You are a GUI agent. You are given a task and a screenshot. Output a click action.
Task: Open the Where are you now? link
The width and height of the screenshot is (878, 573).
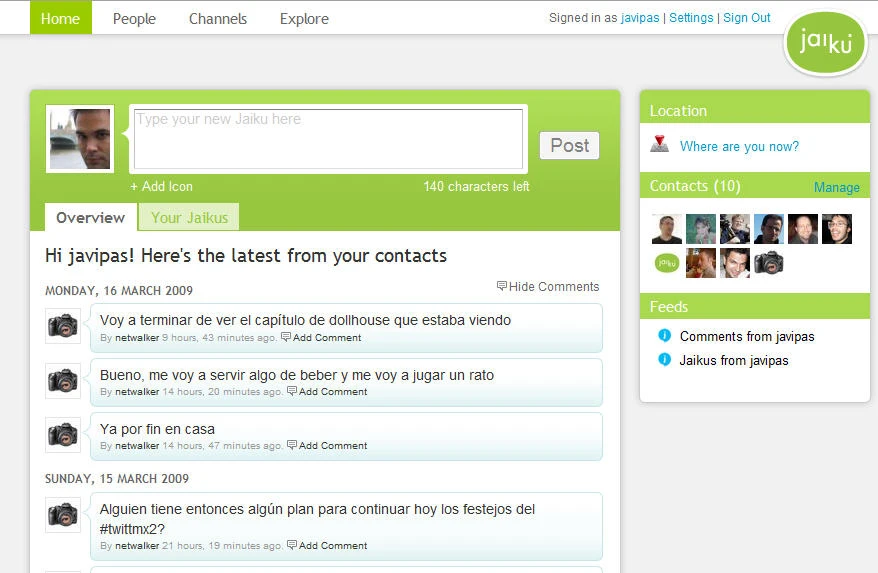739,146
